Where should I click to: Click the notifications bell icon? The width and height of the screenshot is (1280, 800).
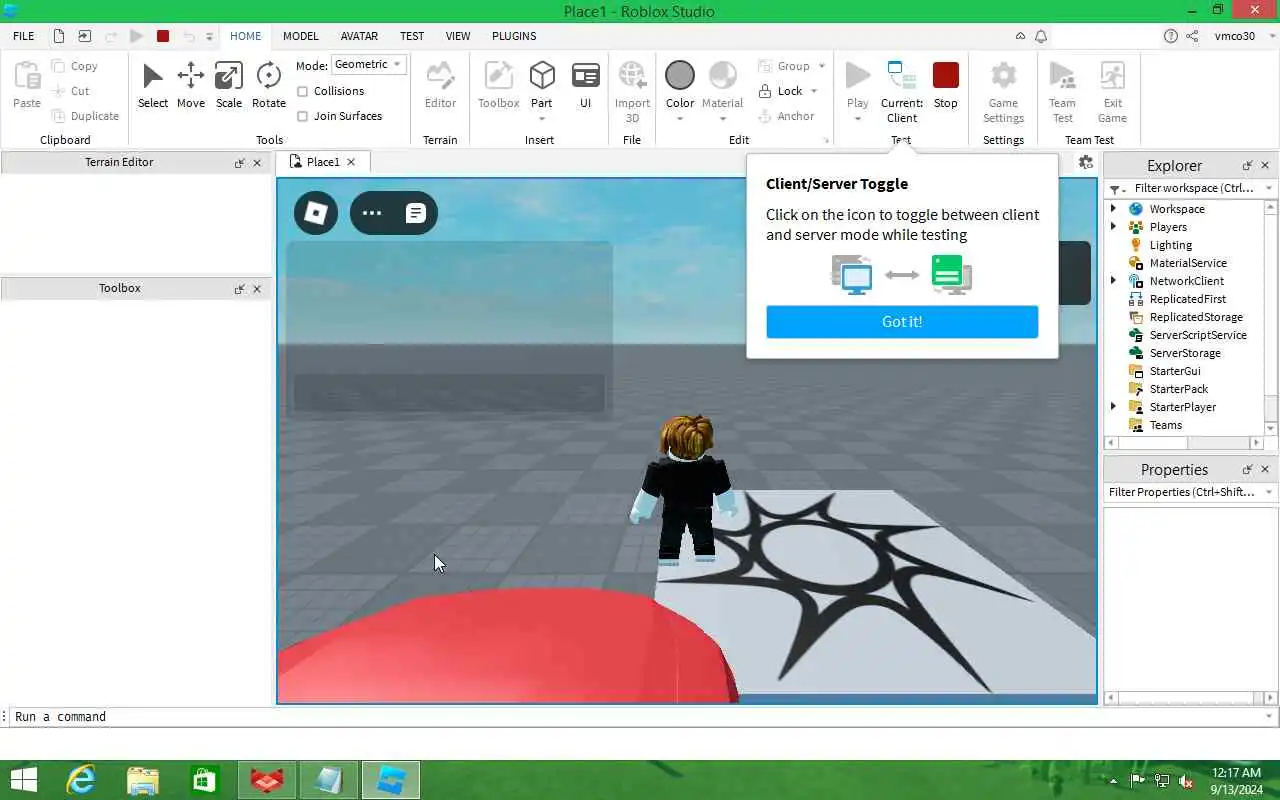click(1041, 36)
